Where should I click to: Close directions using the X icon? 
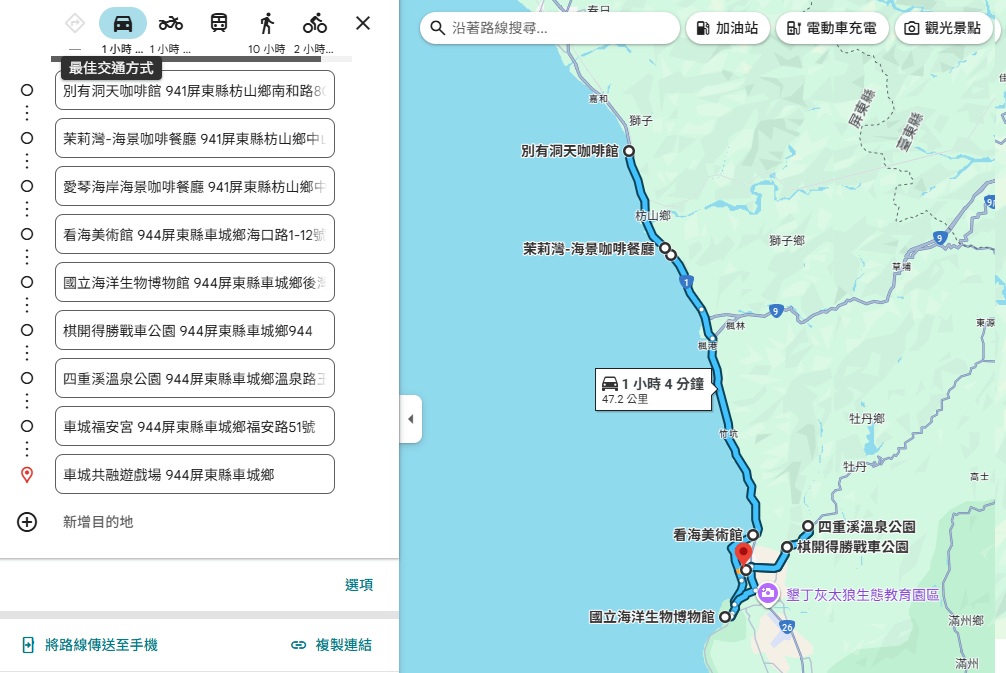point(362,23)
